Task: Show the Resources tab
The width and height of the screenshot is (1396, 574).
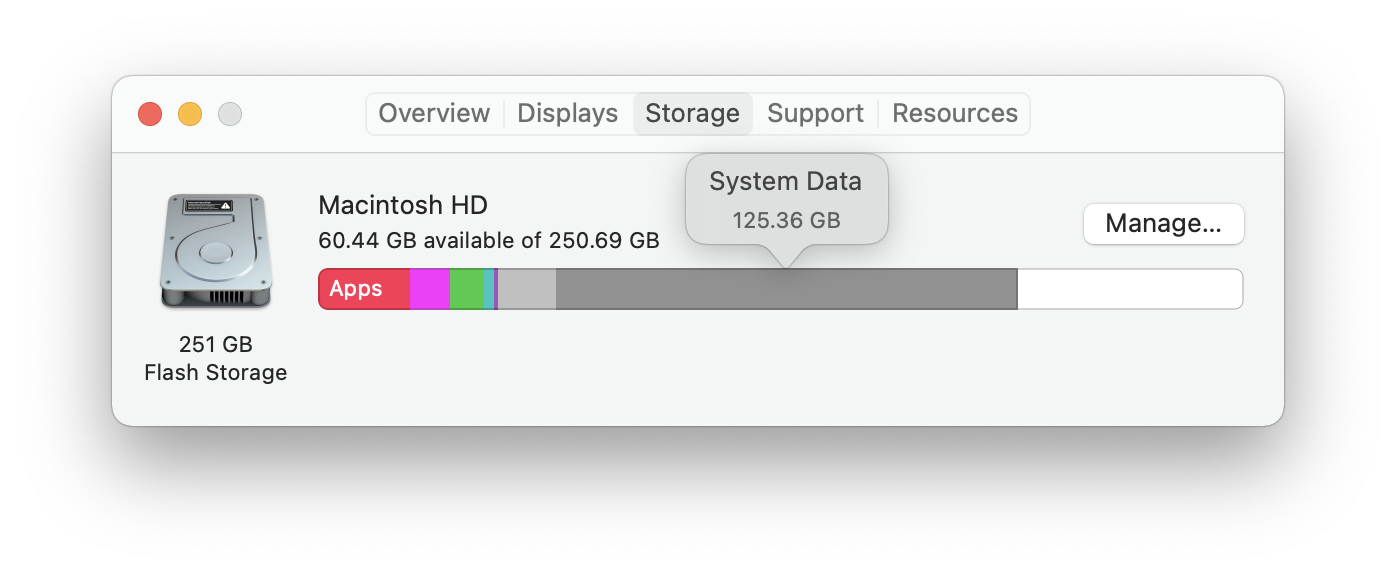Action: tap(954, 114)
